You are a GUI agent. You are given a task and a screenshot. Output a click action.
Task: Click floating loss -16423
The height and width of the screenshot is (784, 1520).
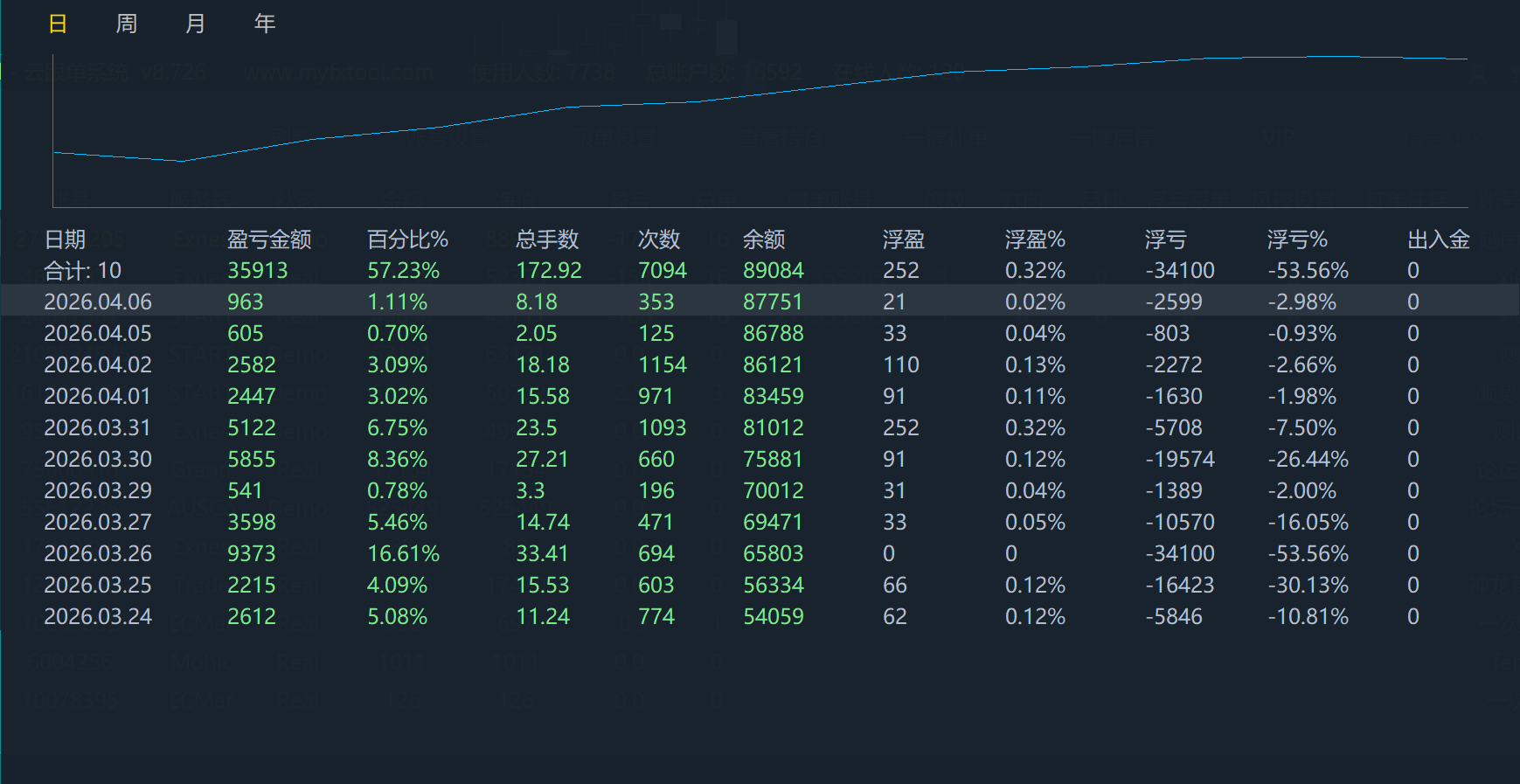click(x=1180, y=586)
